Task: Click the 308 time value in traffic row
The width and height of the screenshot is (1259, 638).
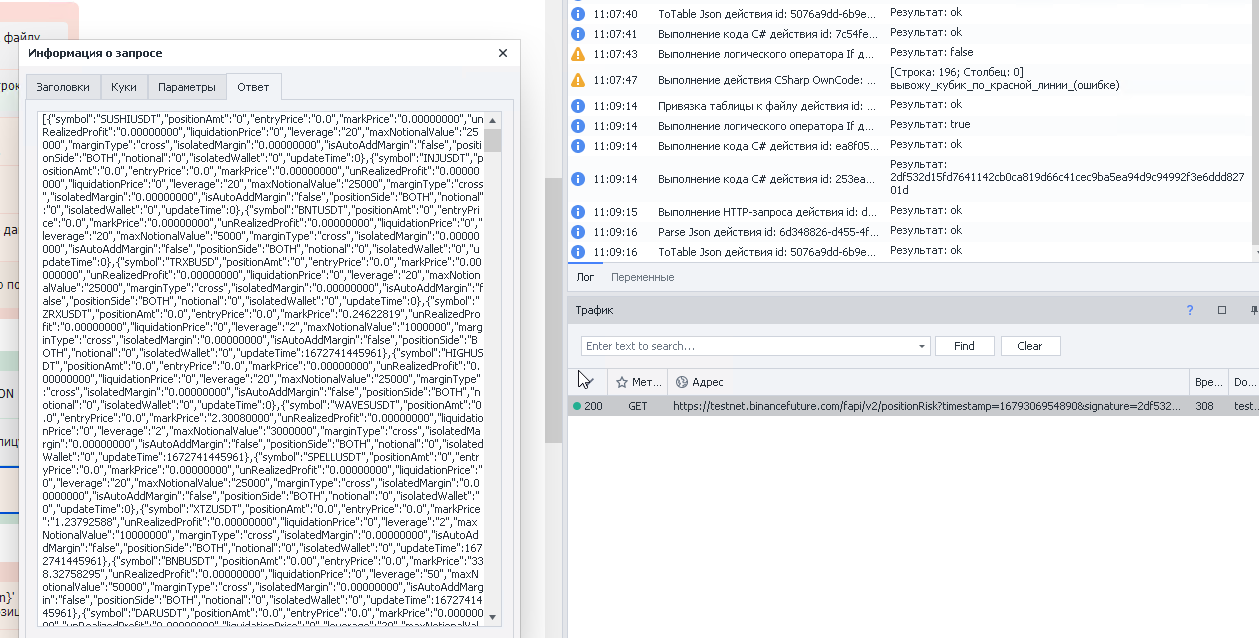Action: 1204,407
